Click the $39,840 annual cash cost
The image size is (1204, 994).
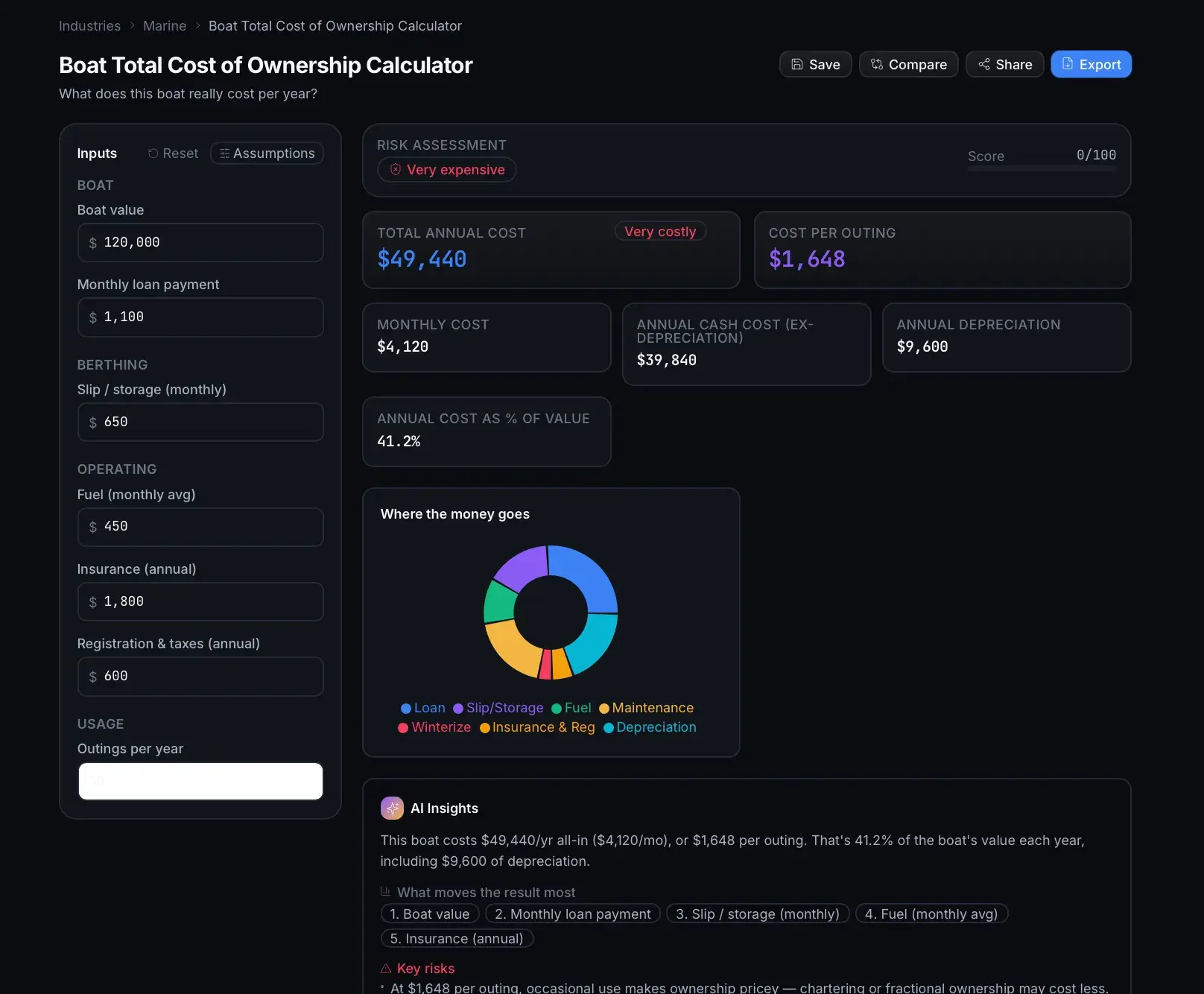[x=666, y=360]
